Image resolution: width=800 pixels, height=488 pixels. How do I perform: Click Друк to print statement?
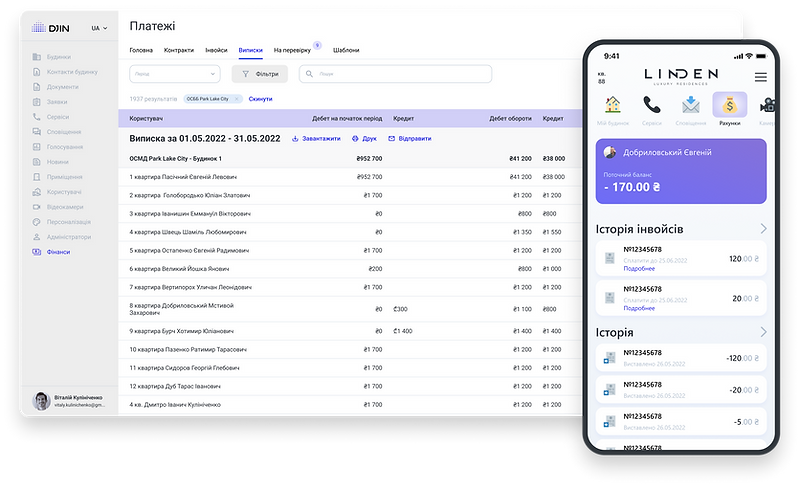pyautogui.click(x=364, y=138)
